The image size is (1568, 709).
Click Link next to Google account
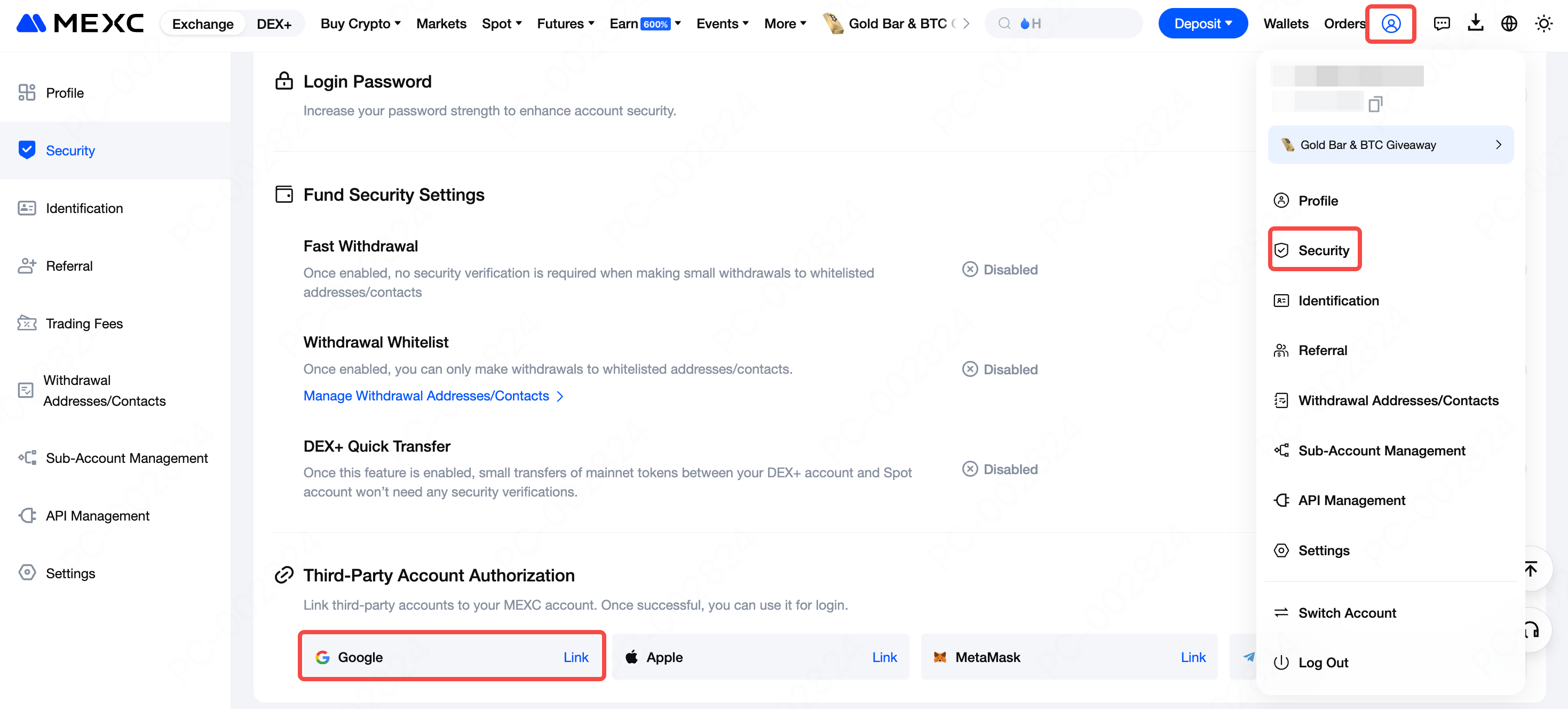coord(575,657)
